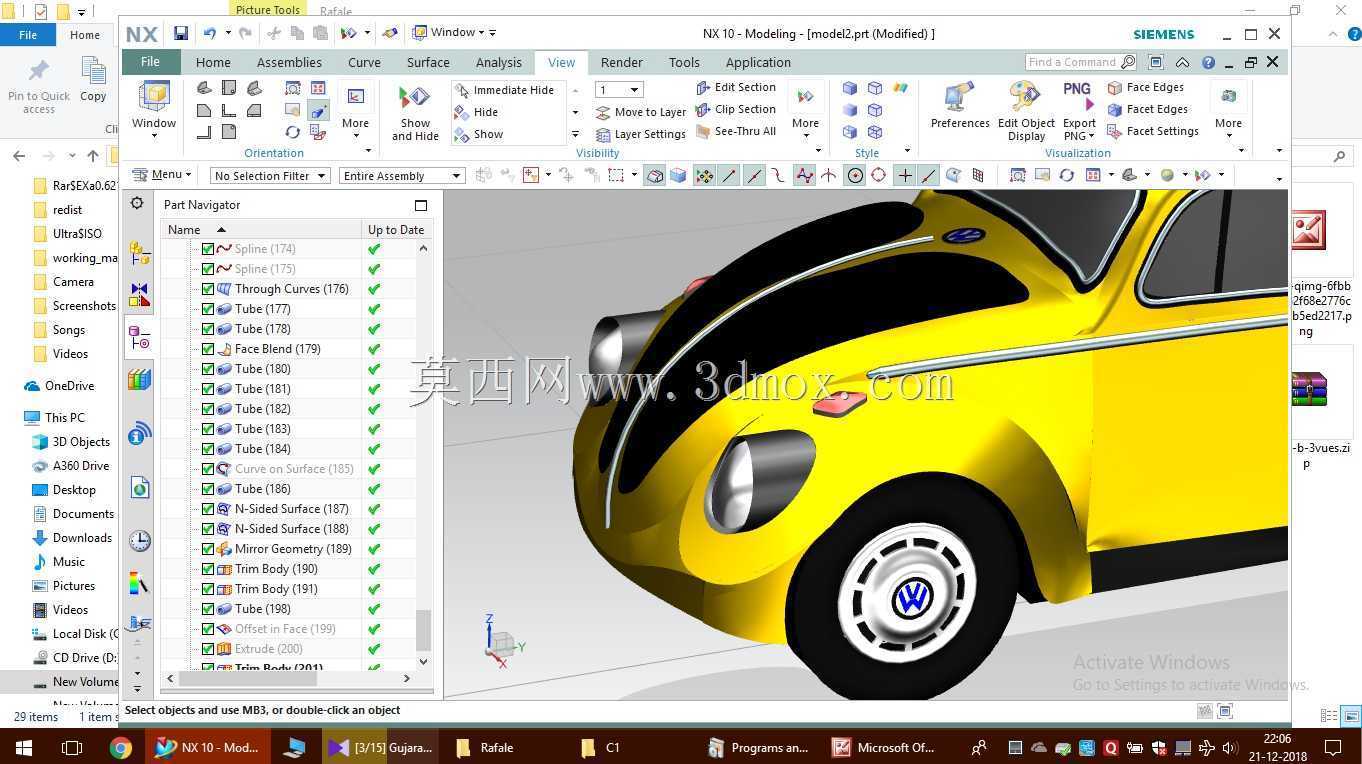Uncheck the Spline (174) feature checkbox

coord(208,249)
